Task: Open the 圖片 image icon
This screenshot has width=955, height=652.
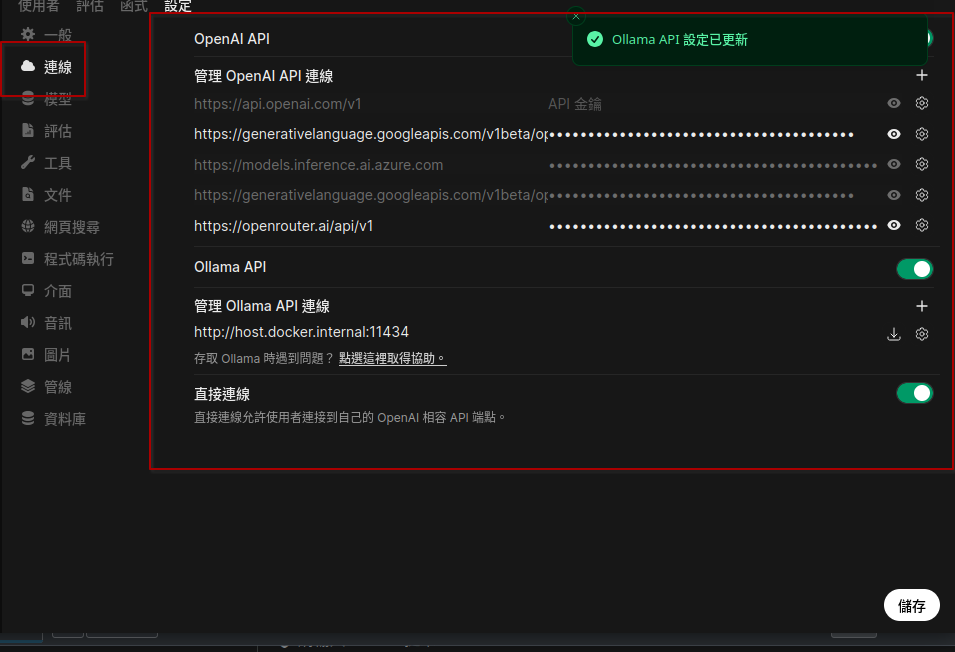Action: [28, 354]
